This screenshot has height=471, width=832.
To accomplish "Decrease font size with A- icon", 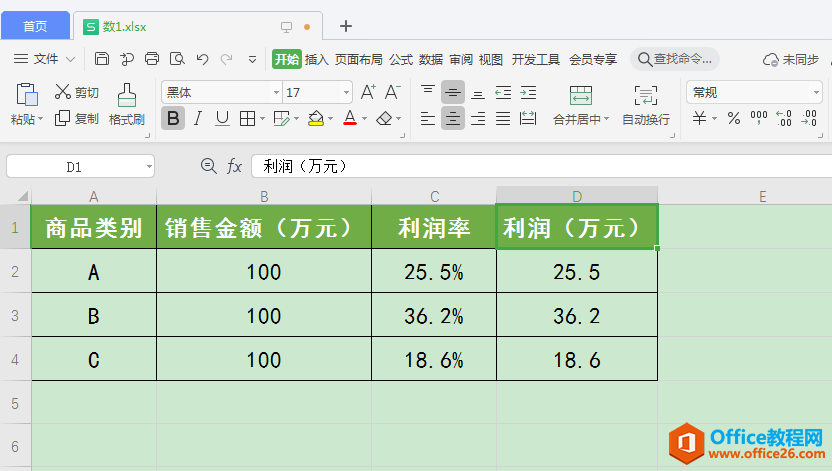I will (x=393, y=92).
